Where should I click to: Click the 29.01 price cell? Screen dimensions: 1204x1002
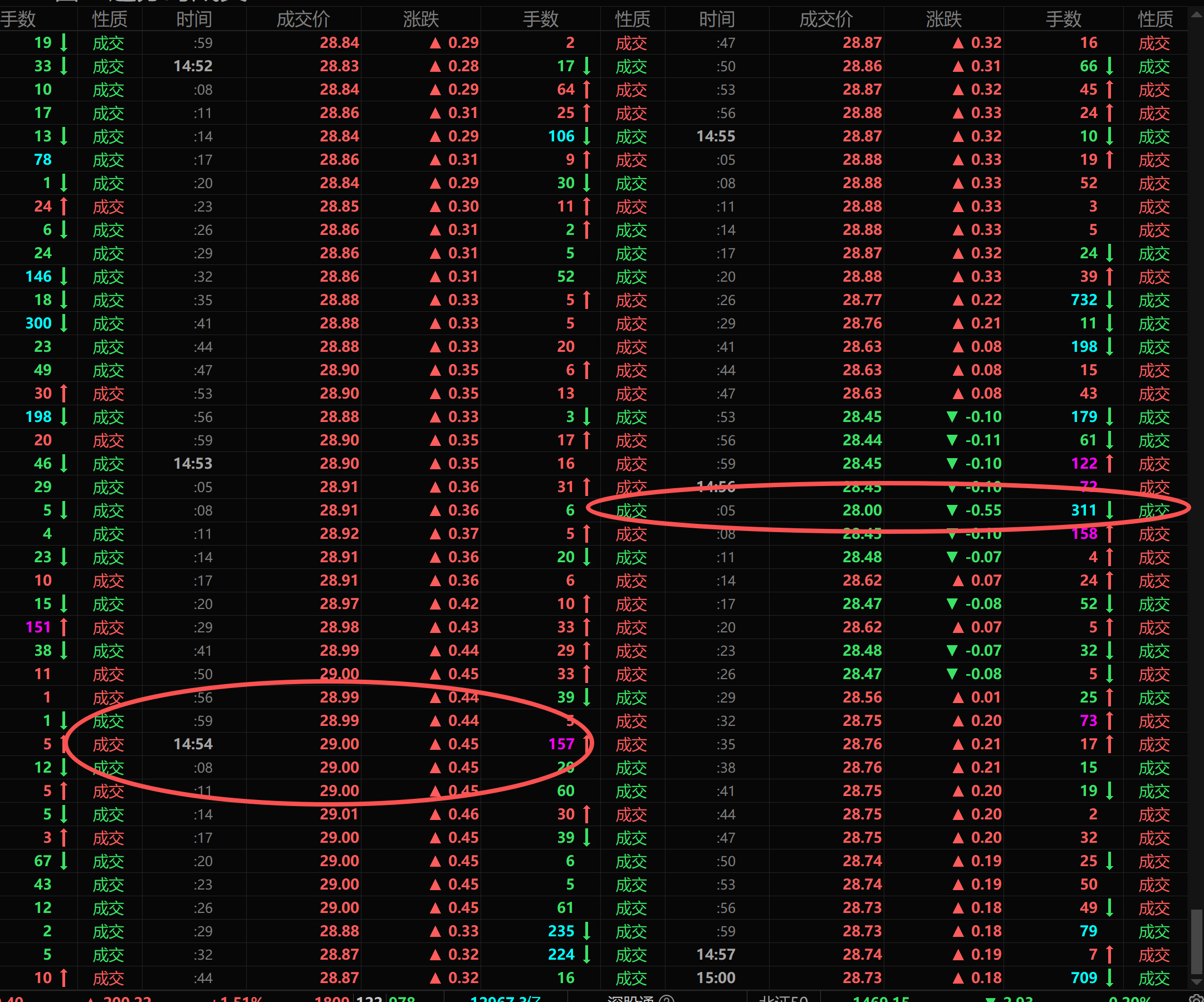tap(339, 814)
